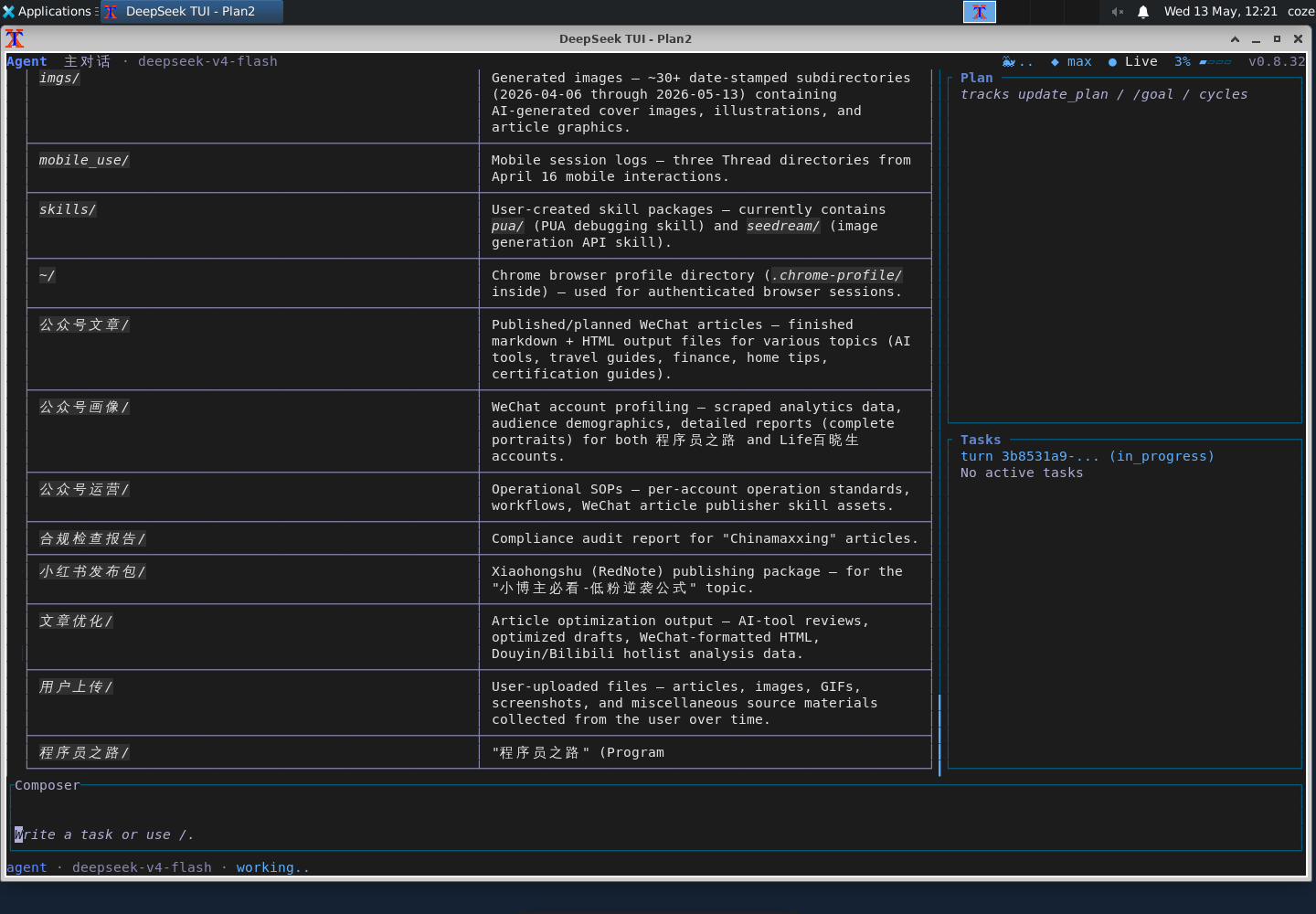Click the agent label in the bottom status line
Viewport: 1316px width, 914px height.
[27, 867]
